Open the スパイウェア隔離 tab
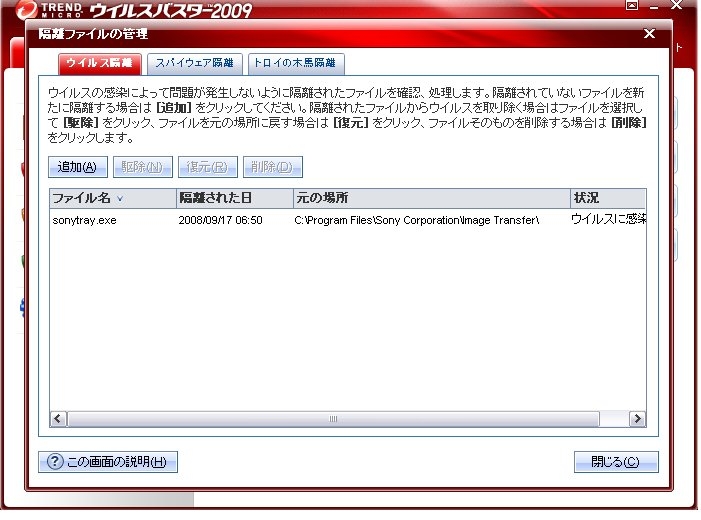 [x=195, y=63]
